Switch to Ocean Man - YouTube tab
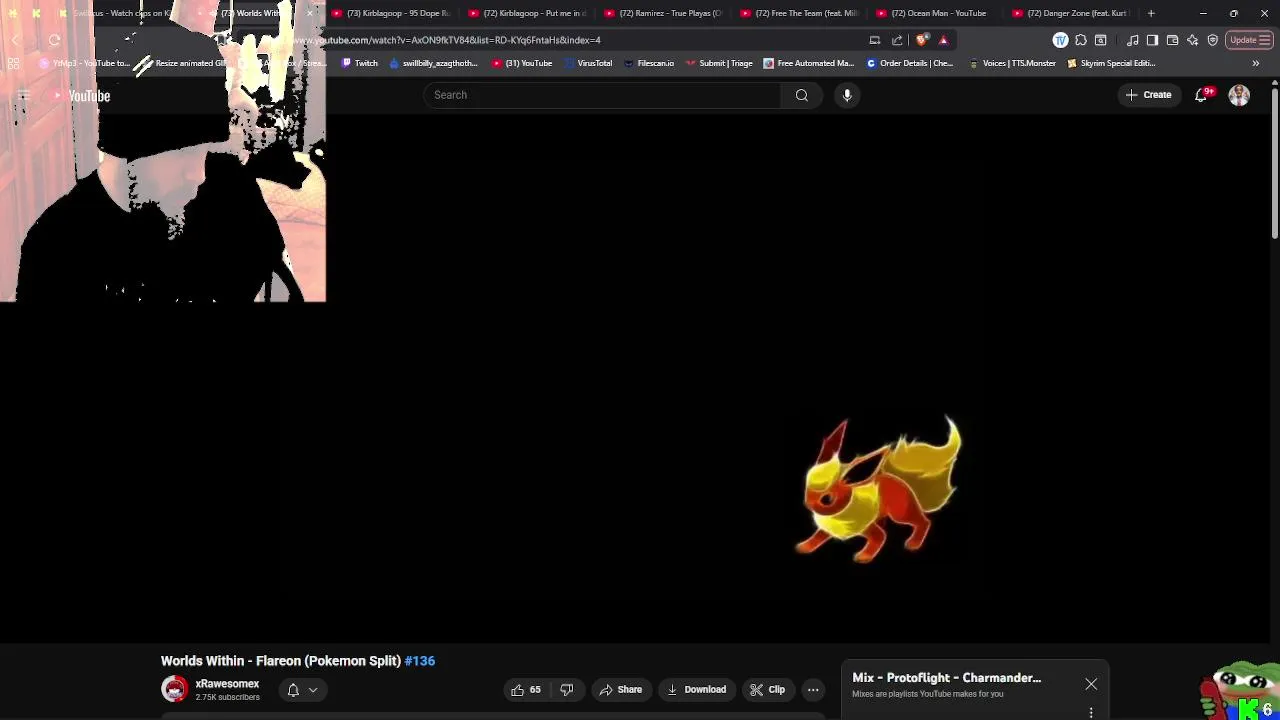 pos(935,13)
